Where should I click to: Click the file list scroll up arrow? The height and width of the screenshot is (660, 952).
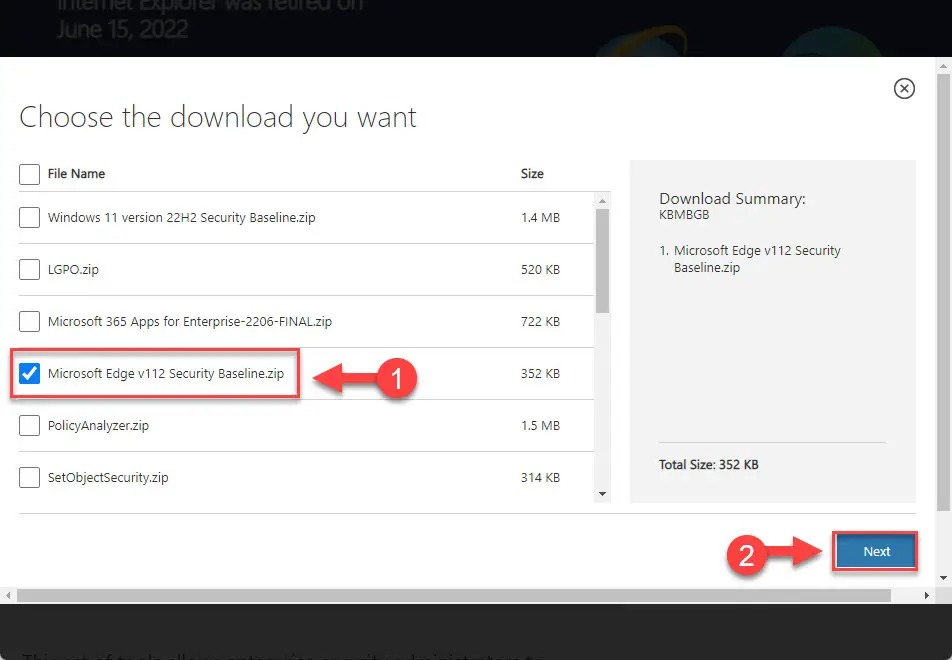point(602,200)
